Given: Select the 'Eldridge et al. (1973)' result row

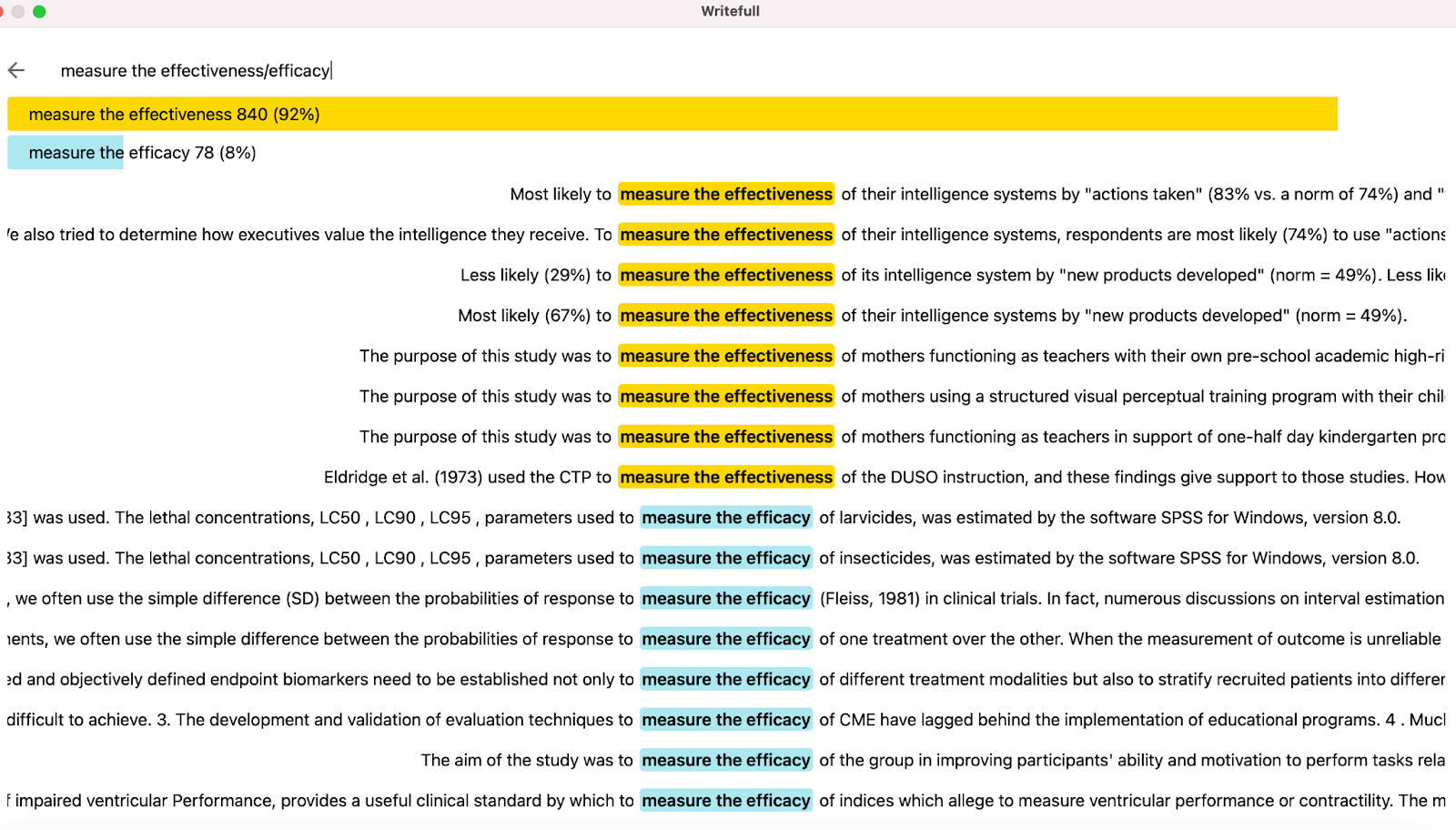Looking at the screenshot, I should pyautogui.click(x=885, y=478).
